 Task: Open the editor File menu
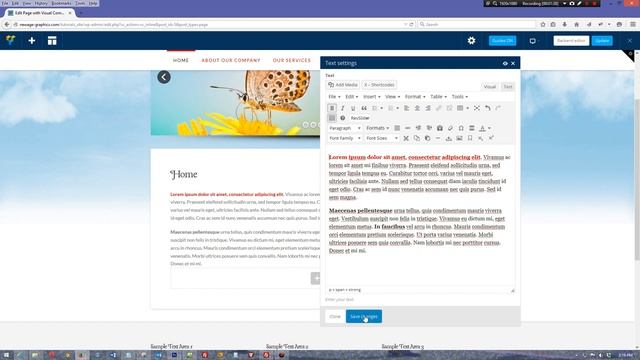coord(334,97)
